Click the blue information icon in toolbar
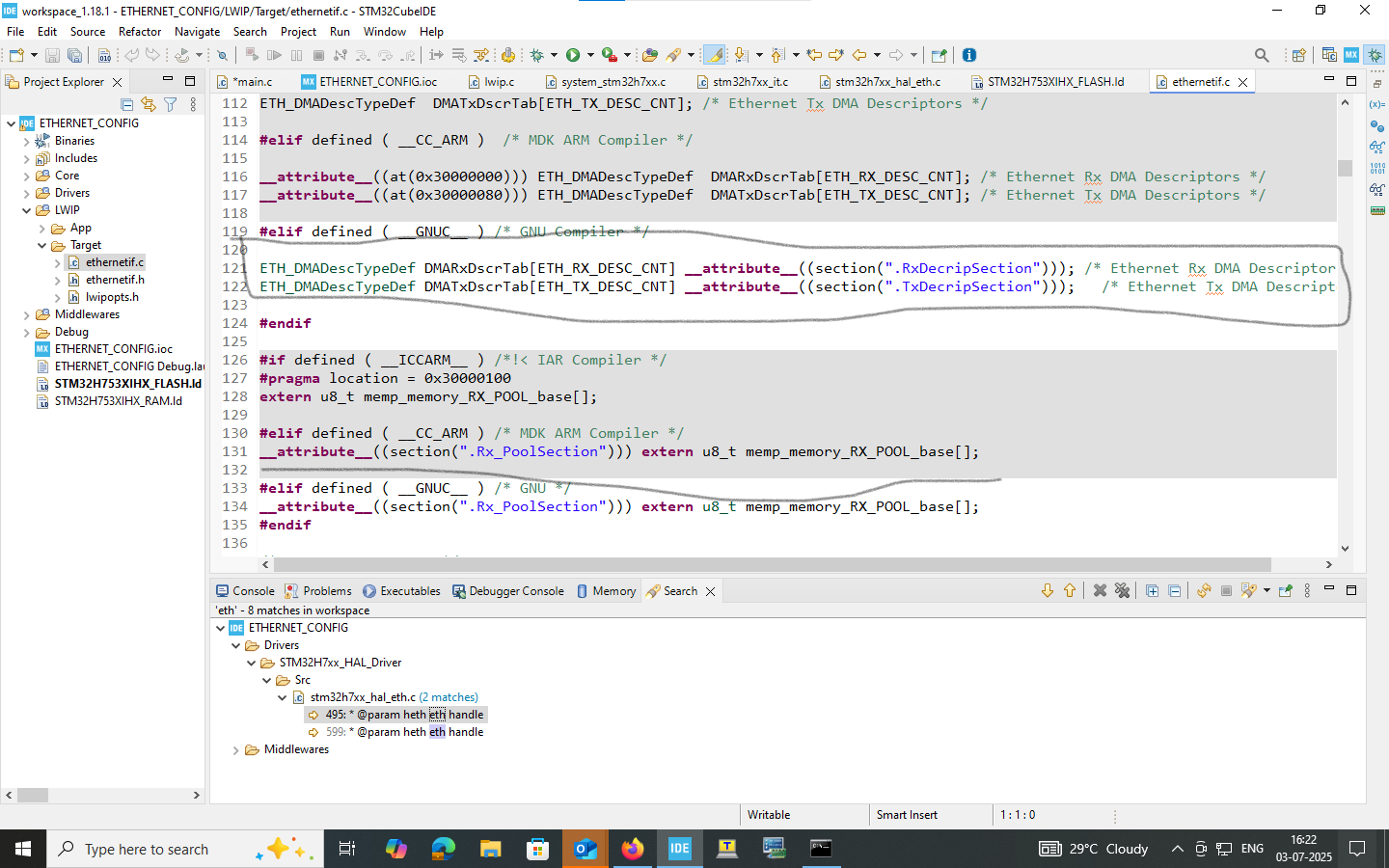1389x868 pixels. (x=969, y=55)
